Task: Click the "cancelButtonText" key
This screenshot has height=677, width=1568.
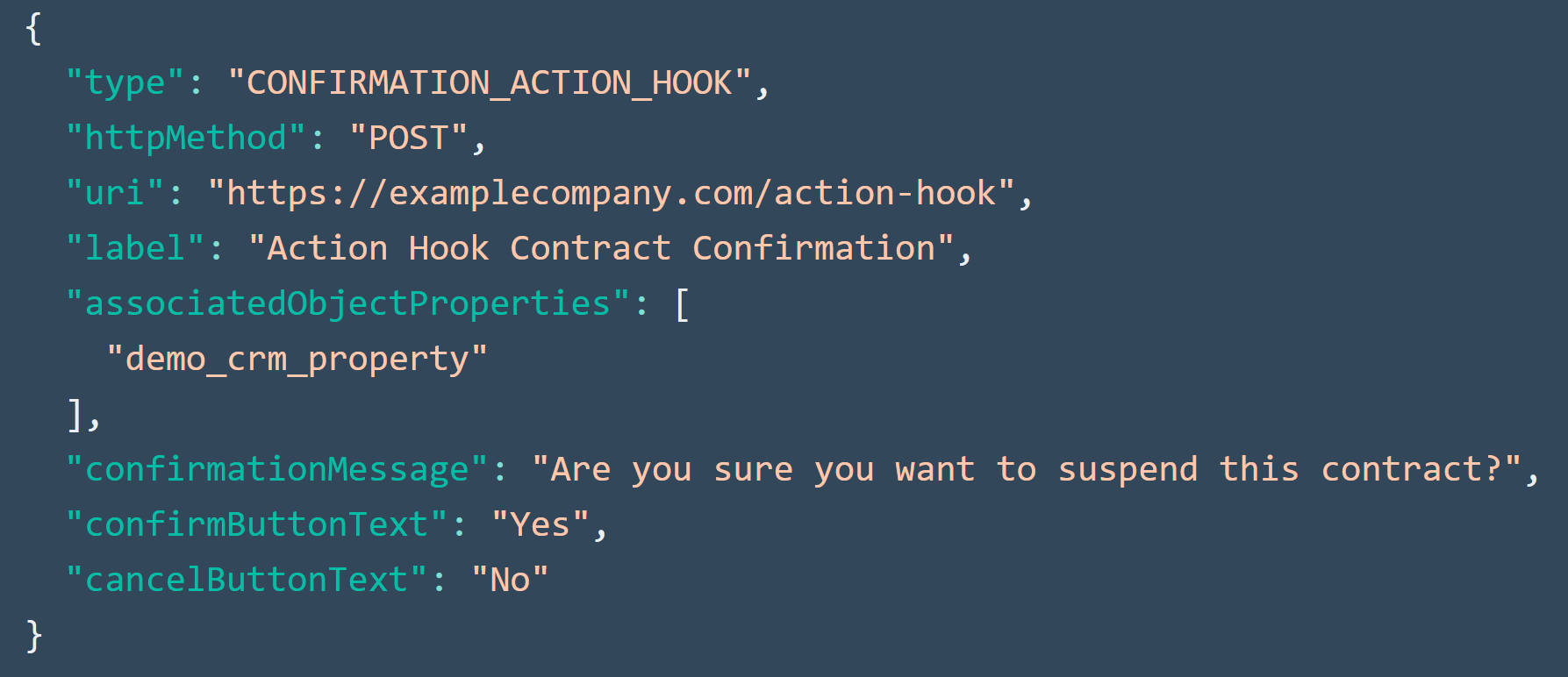Action: click(246, 581)
